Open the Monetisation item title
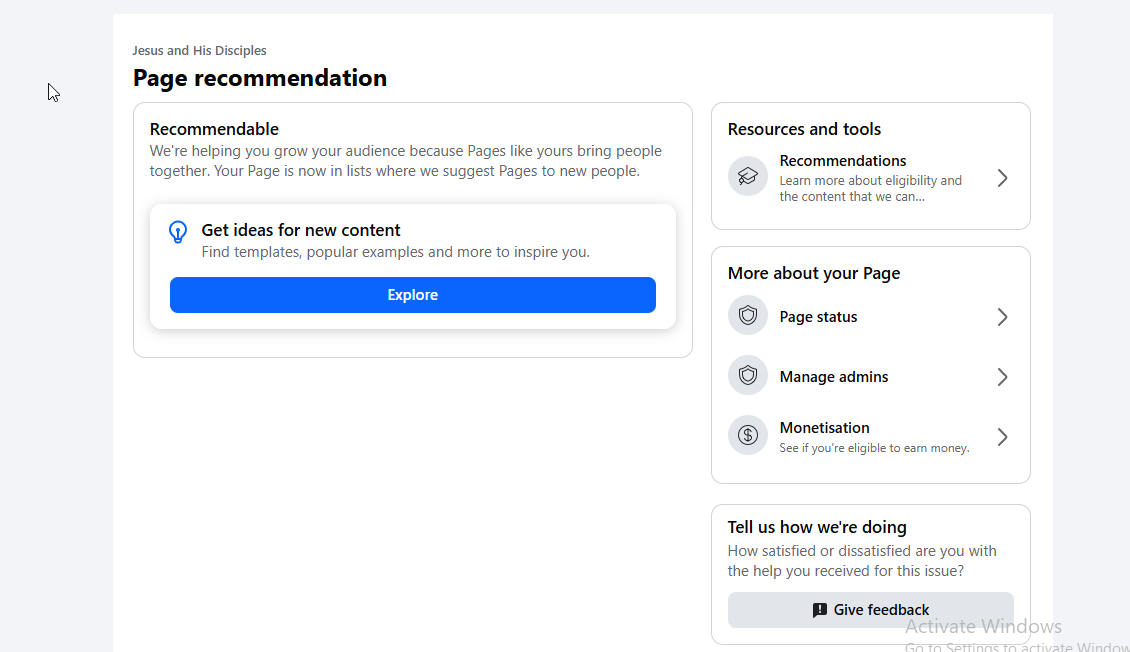Viewport: 1130px width, 652px height. [824, 428]
